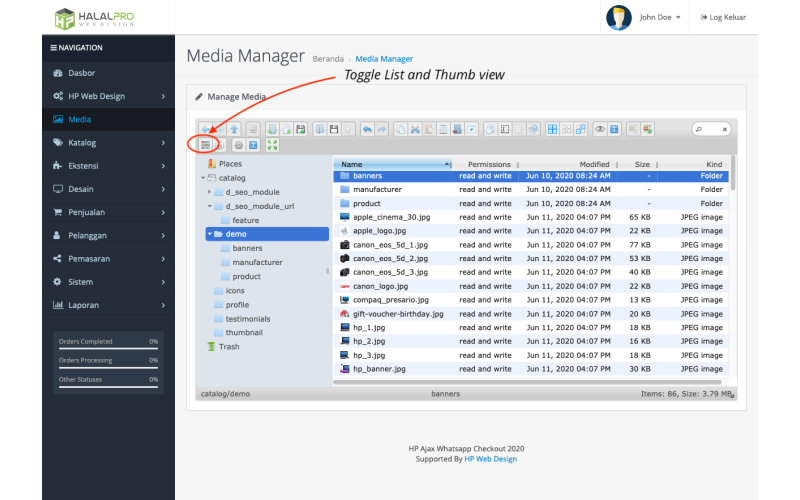Go back in file manager history
The height and width of the screenshot is (500, 800).
pyautogui.click(x=206, y=129)
